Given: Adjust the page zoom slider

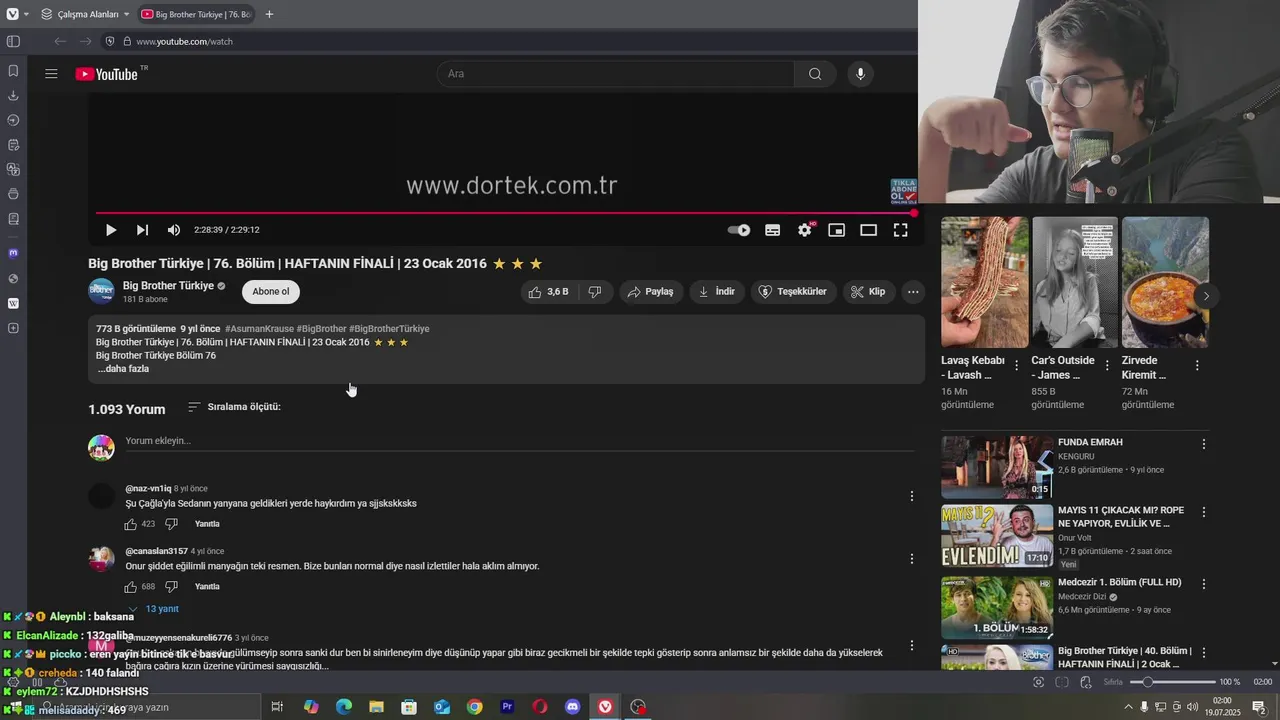Looking at the screenshot, I should click(1171, 682).
